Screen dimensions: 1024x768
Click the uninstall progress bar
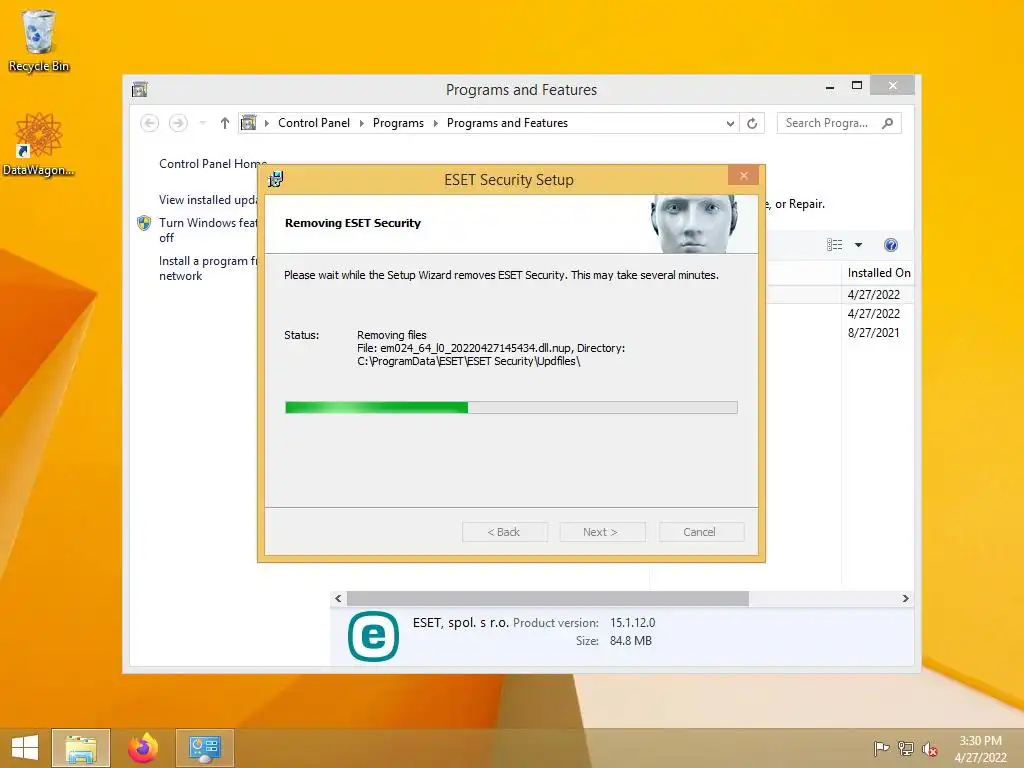tap(511, 408)
